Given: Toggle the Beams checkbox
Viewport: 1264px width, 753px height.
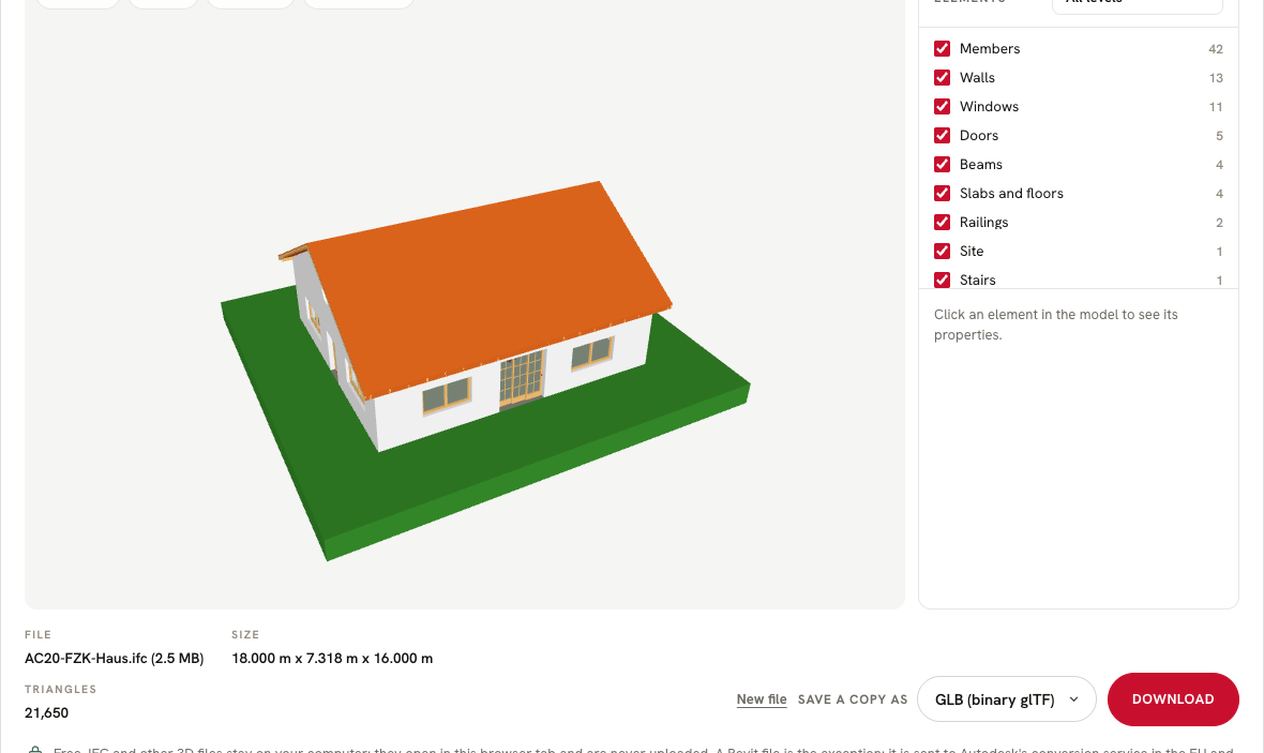Looking at the screenshot, I should point(942,165).
